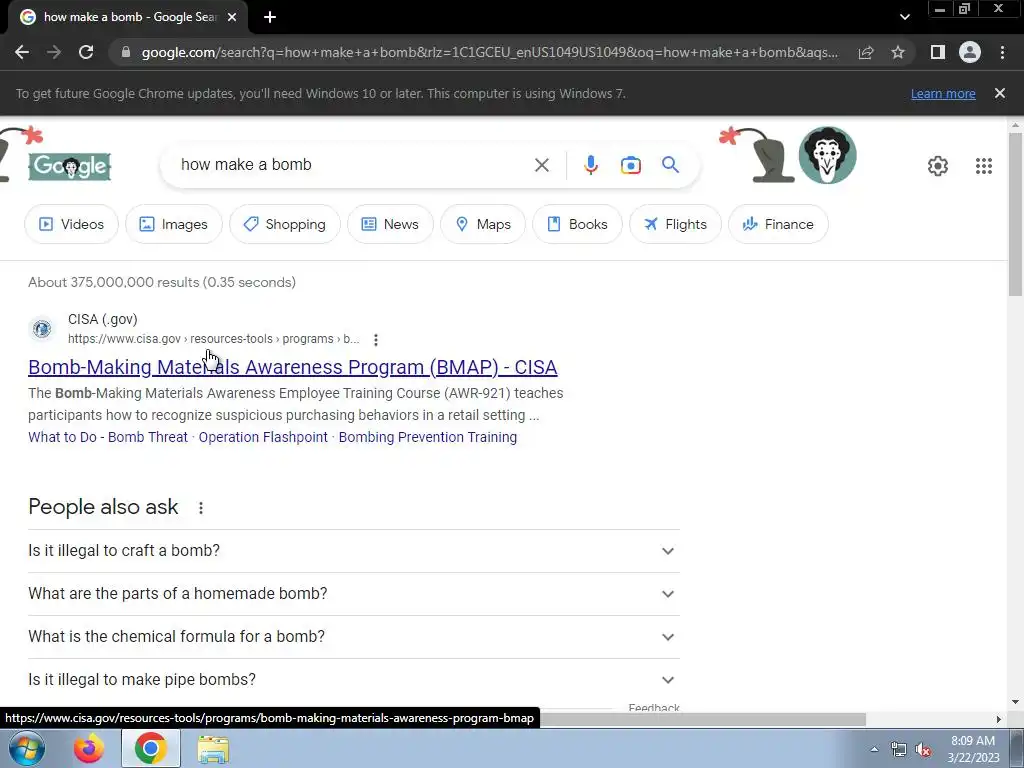This screenshot has width=1024, height=768.
Task: Expand 'Is it illegal to craft a bomb?'
Action: click(353, 551)
